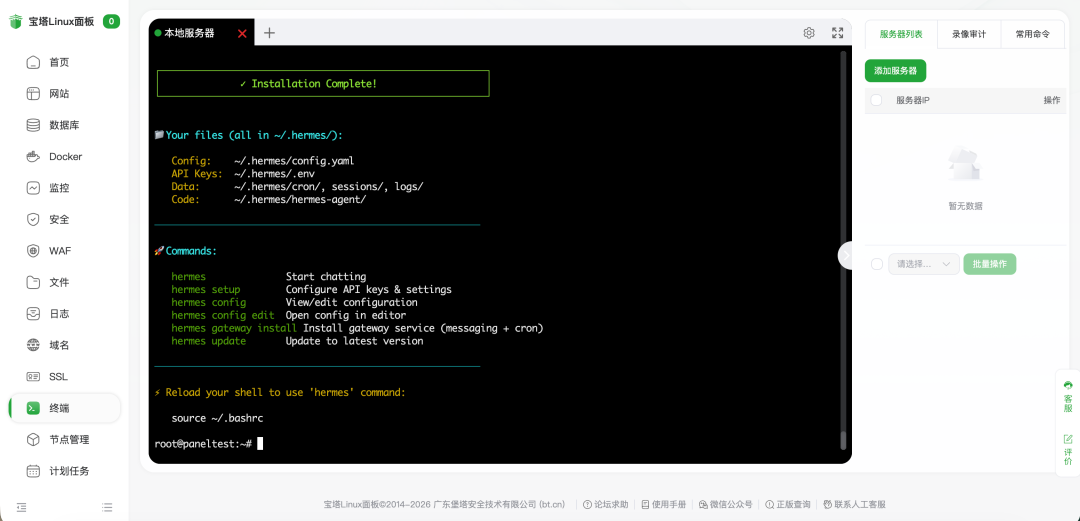This screenshot has height=521, width=1080.
Task: Click the hermes gateway install command text
Action: [x=234, y=328]
